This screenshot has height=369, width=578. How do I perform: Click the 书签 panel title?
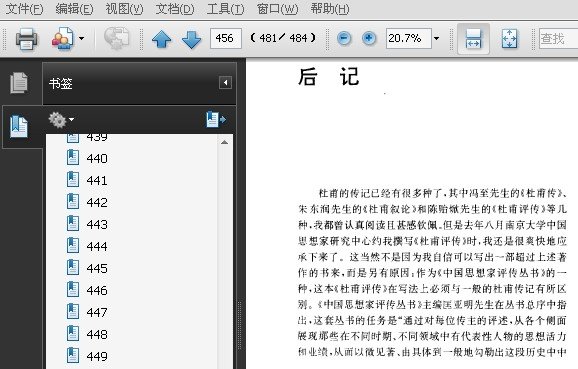(60, 83)
